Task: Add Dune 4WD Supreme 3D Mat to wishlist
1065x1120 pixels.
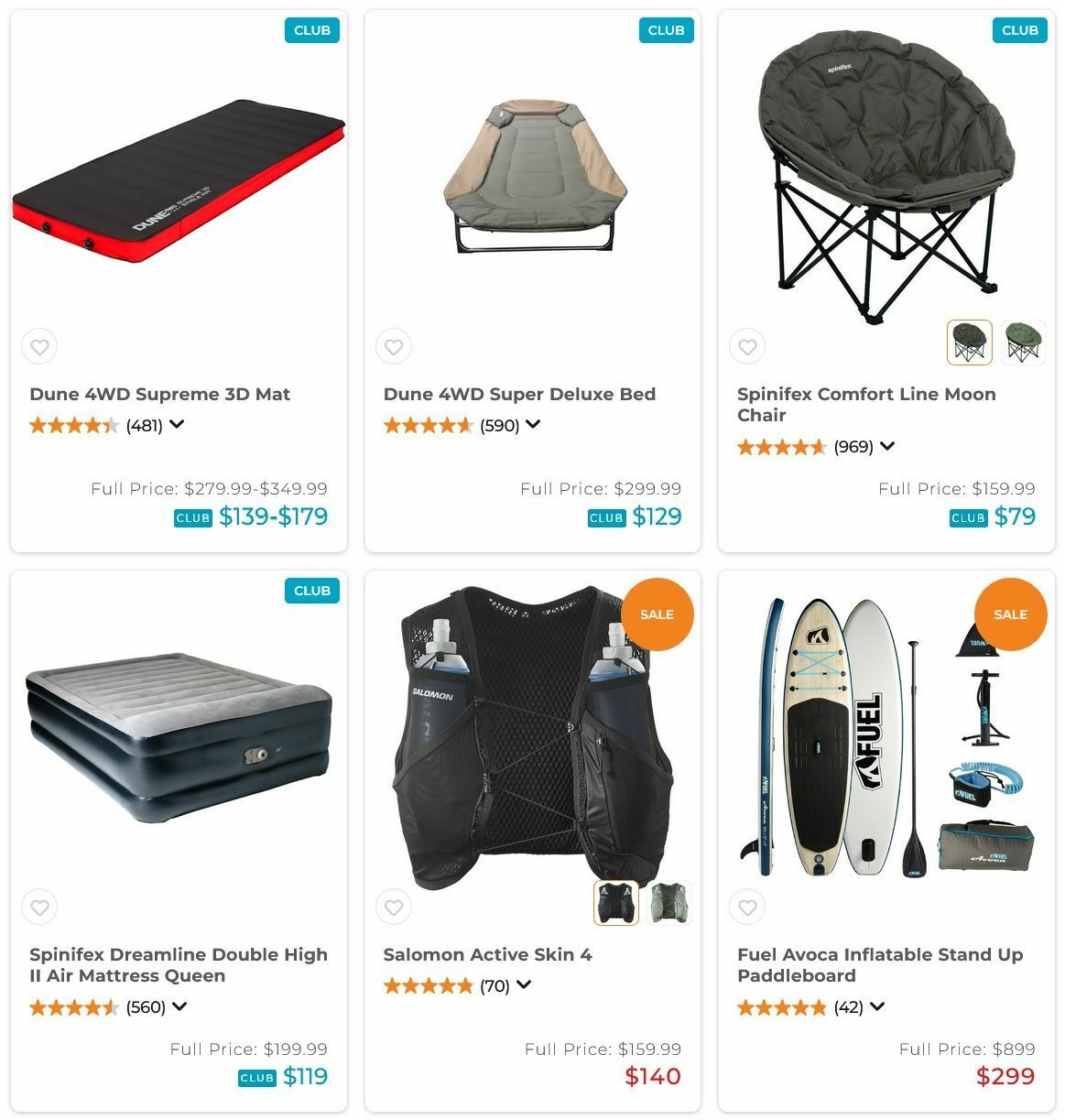Action: 39,347
